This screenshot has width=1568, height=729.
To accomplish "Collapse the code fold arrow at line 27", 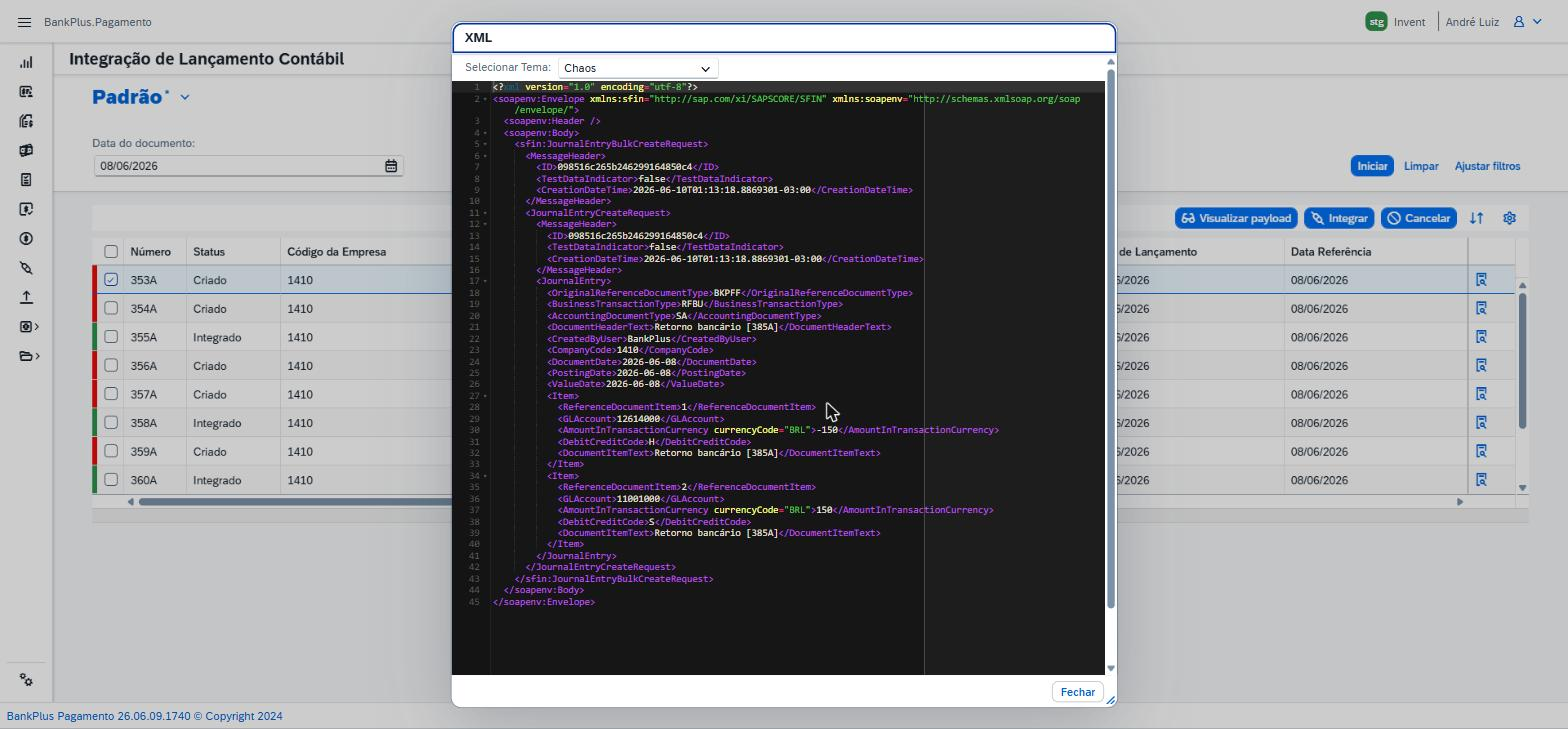I will point(486,397).
